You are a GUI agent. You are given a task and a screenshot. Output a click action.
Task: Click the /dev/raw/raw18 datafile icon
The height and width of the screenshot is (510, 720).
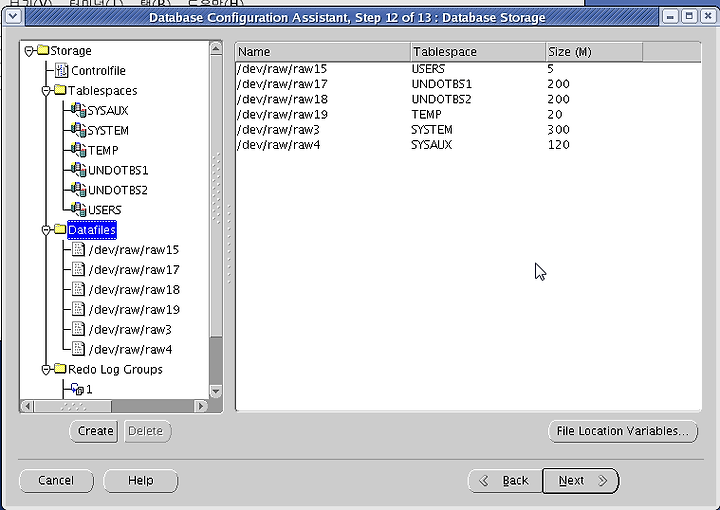pos(79,289)
